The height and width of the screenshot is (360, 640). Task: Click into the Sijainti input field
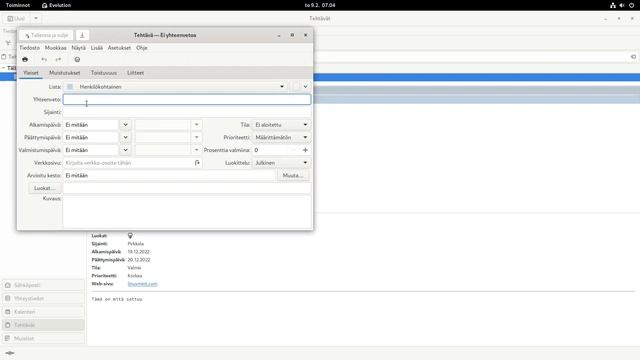pos(187,112)
